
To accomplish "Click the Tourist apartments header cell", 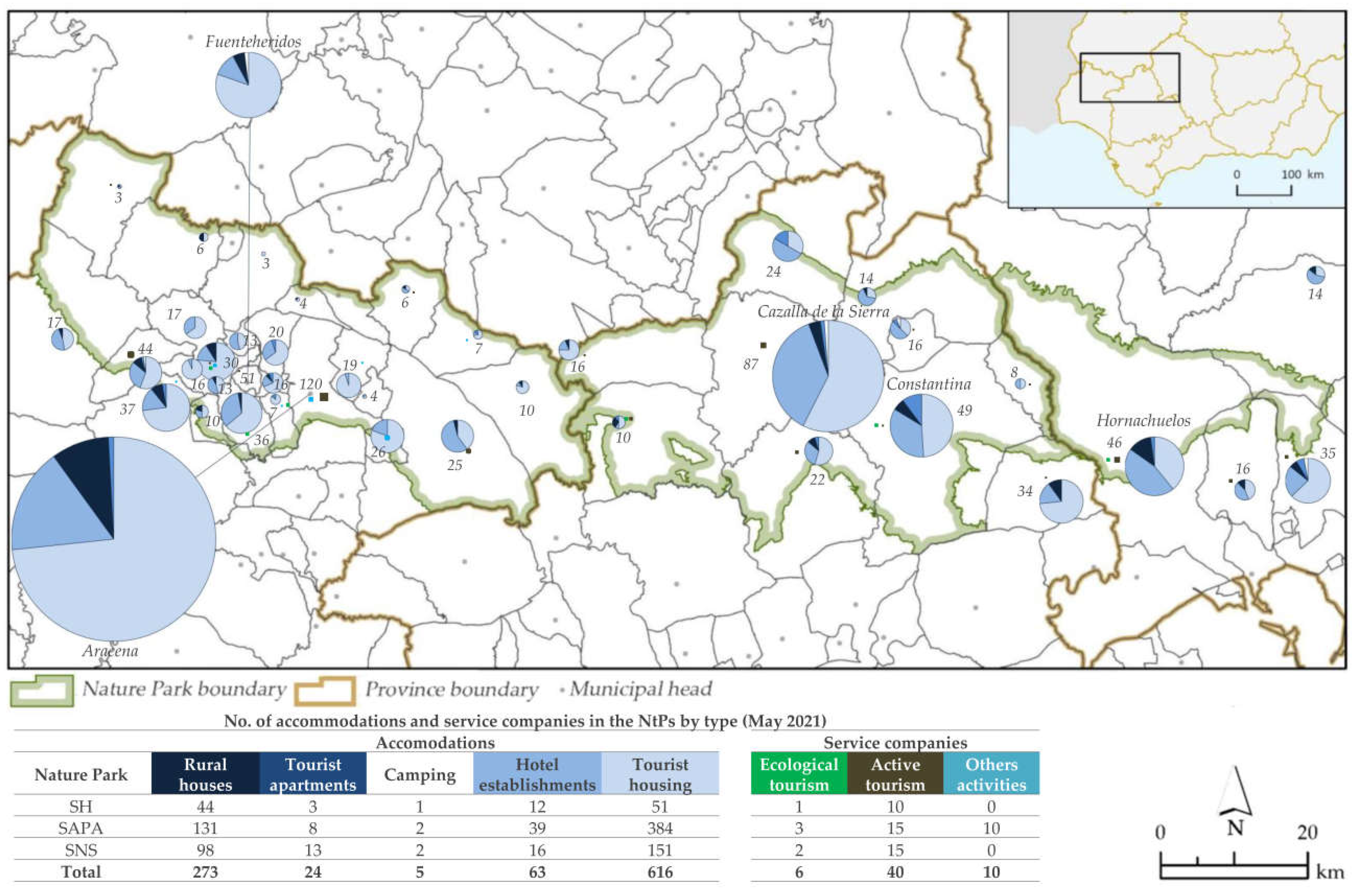I will click(x=313, y=774).
